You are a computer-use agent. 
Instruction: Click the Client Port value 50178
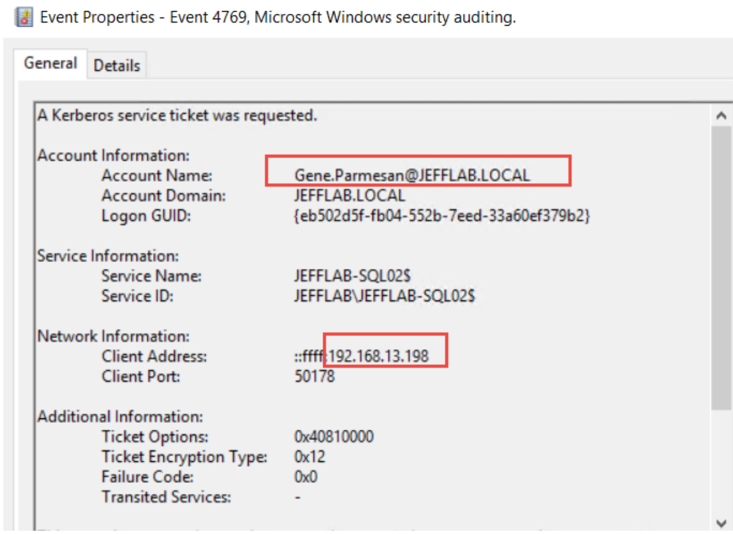315,377
